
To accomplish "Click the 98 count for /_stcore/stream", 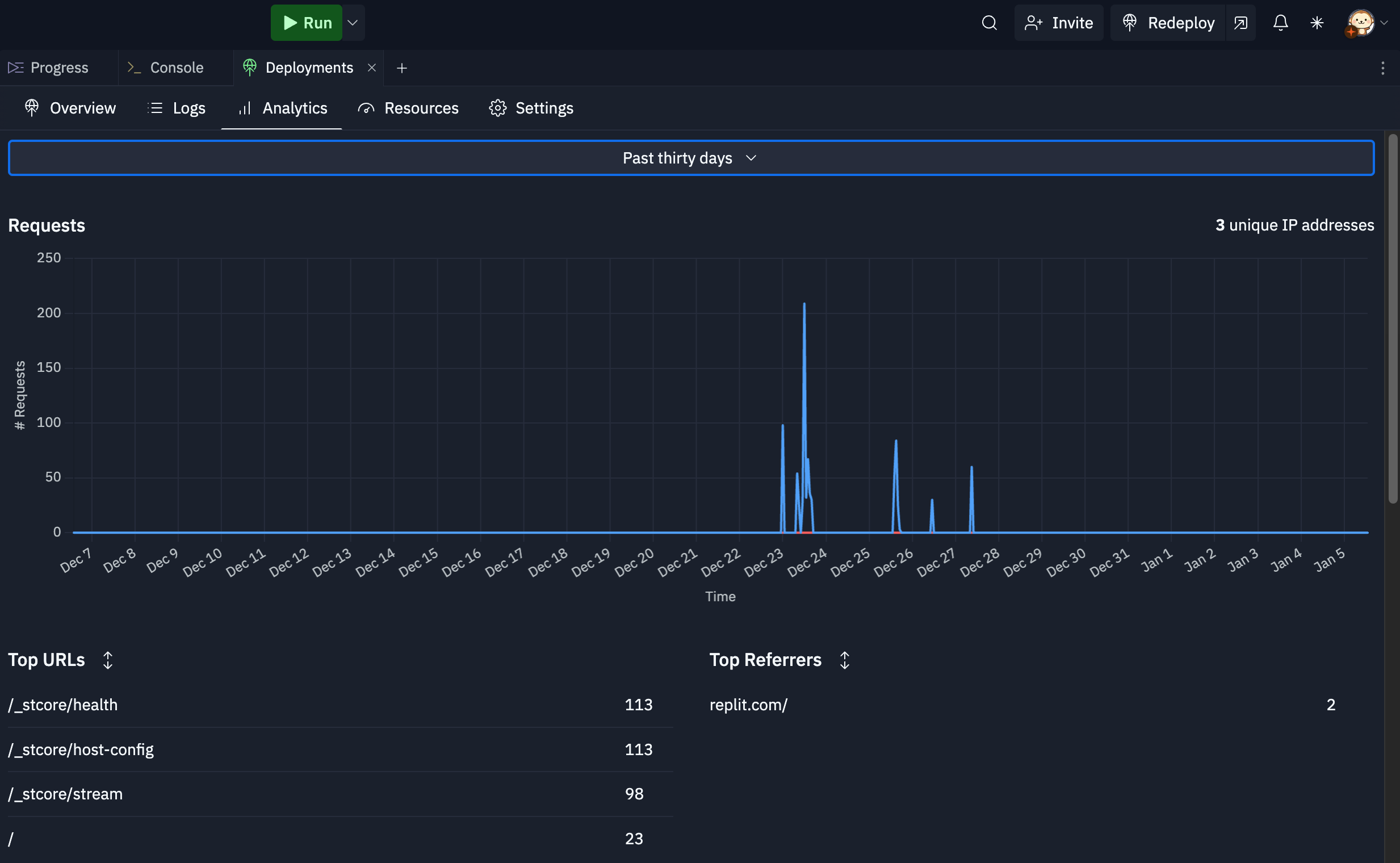I will coord(634,794).
